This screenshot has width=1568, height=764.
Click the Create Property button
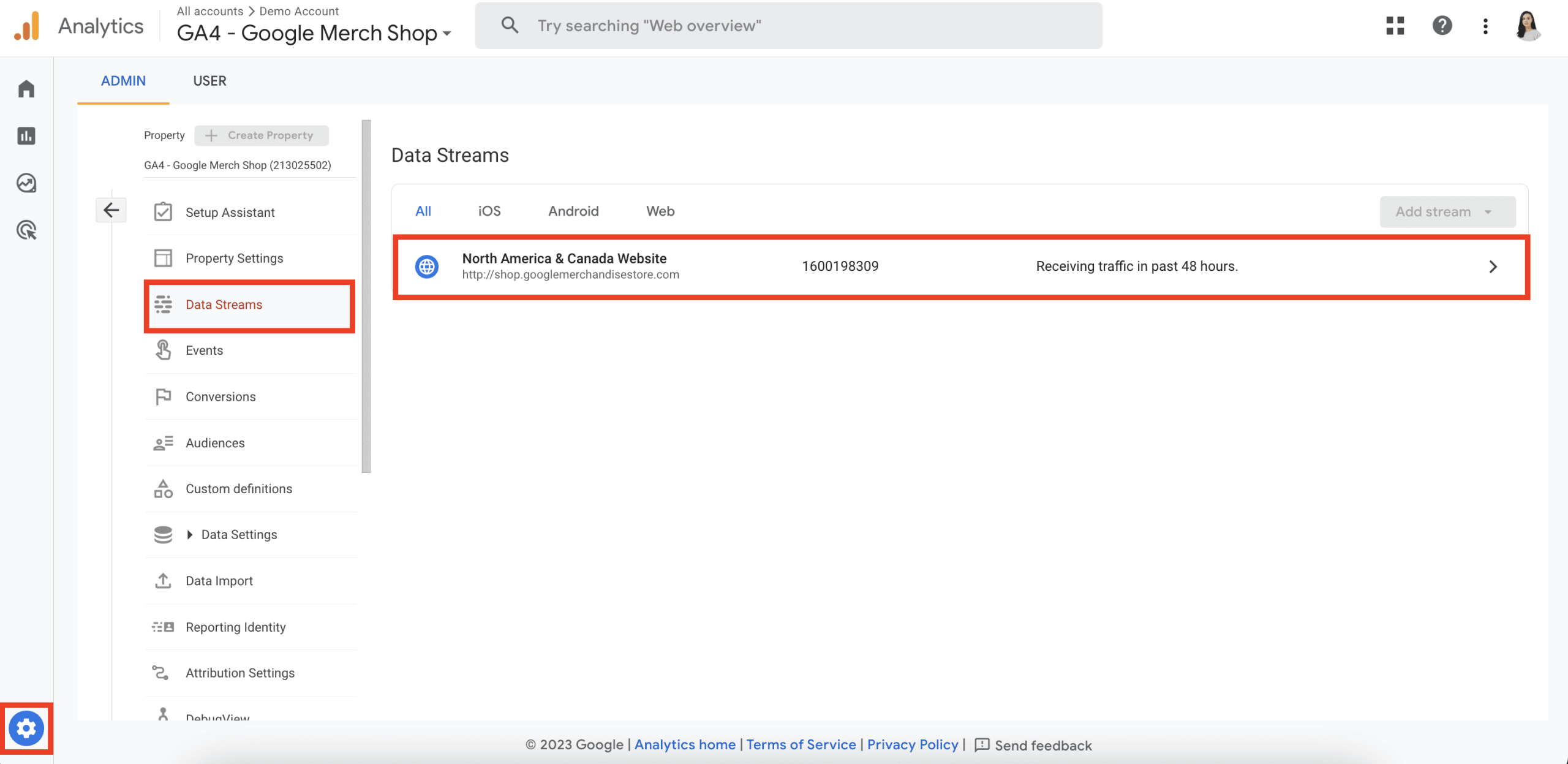click(x=262, y=135)
